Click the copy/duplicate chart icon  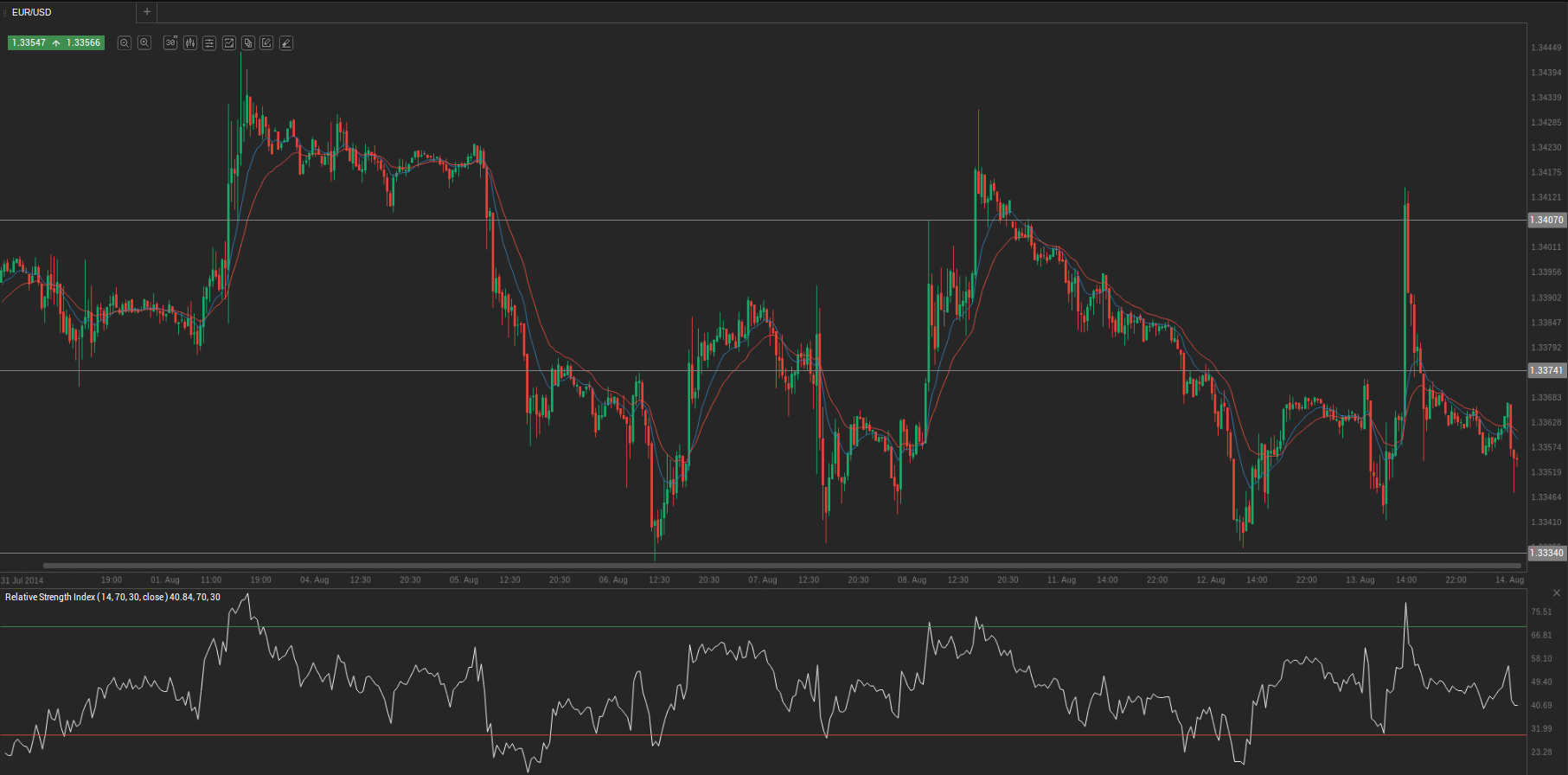click(x=248, y=43)
